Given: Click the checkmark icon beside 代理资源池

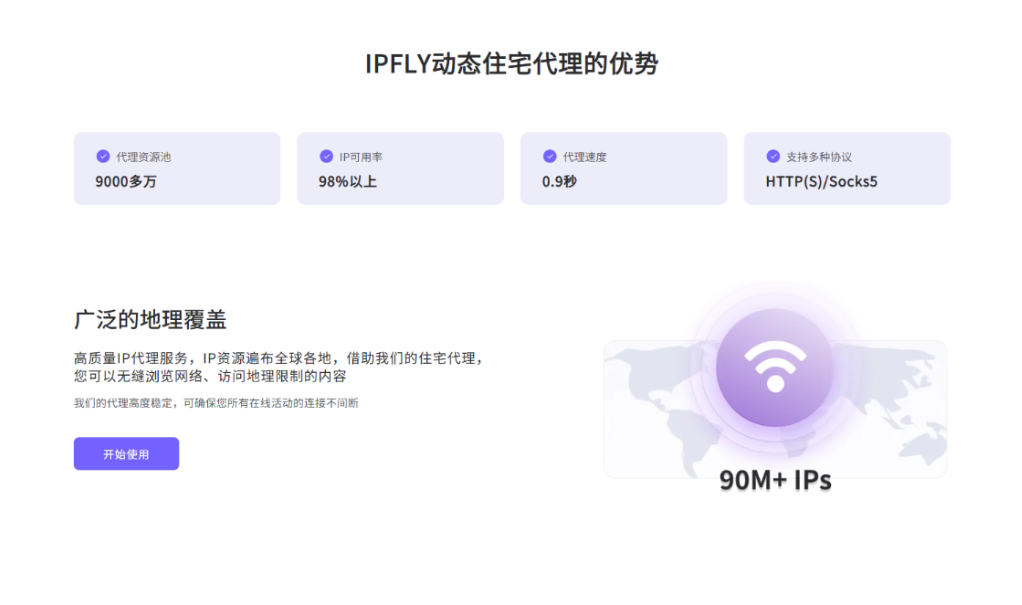Looking at the screenshot, I should [101, 156].
